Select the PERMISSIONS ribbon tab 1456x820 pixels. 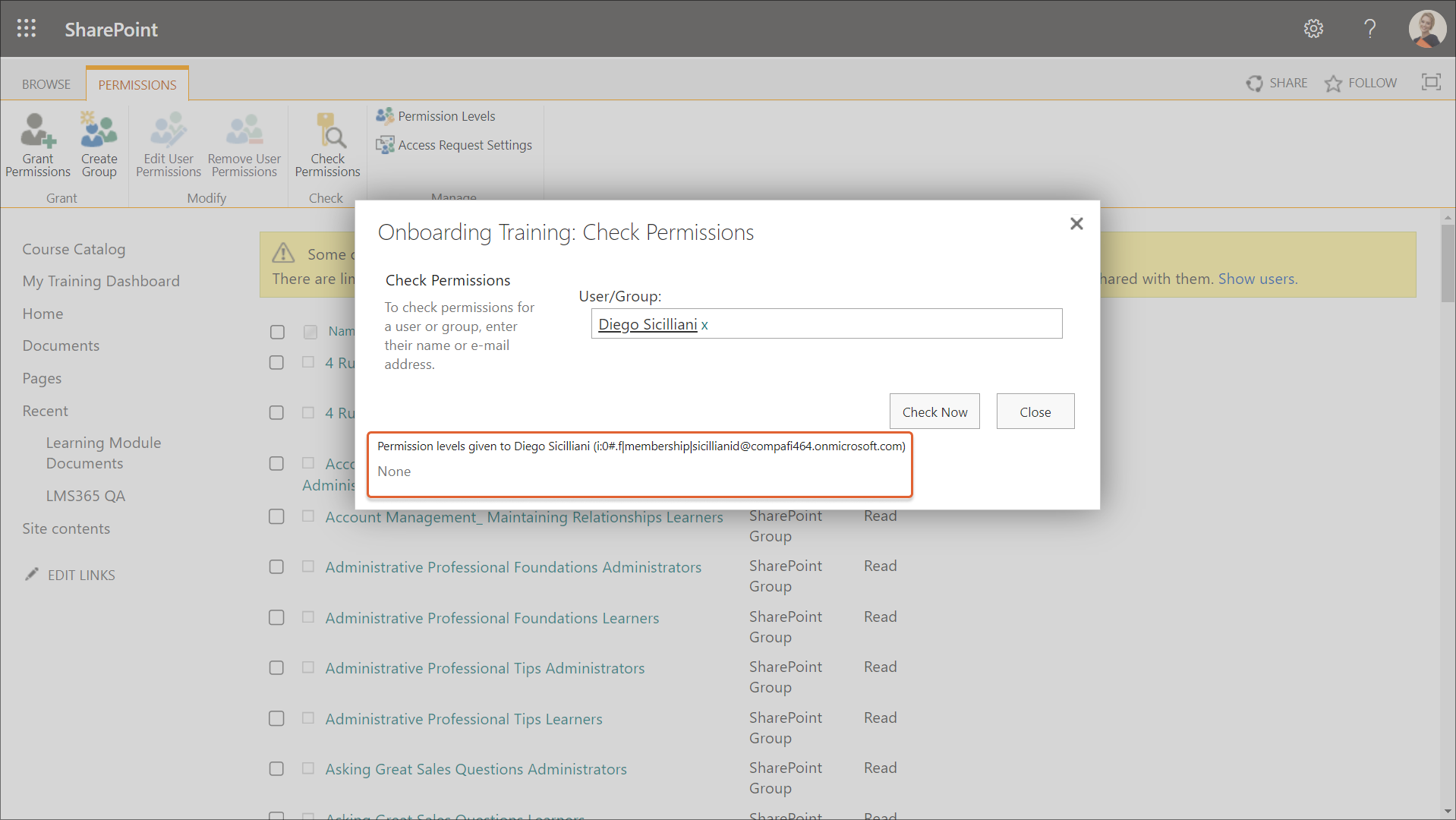click(x=137, y=84)
